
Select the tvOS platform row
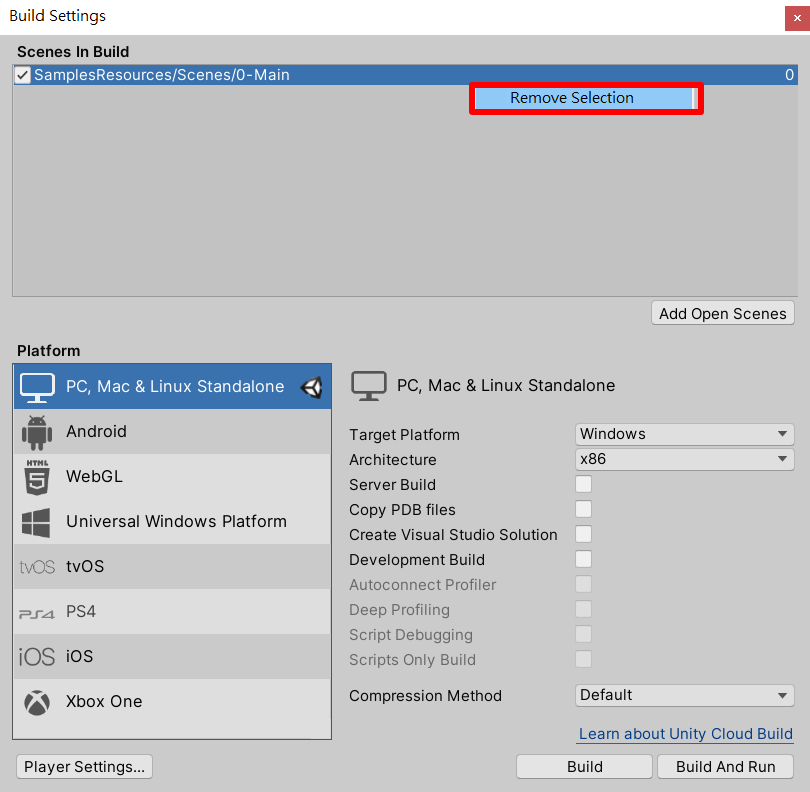click(172, 567)
